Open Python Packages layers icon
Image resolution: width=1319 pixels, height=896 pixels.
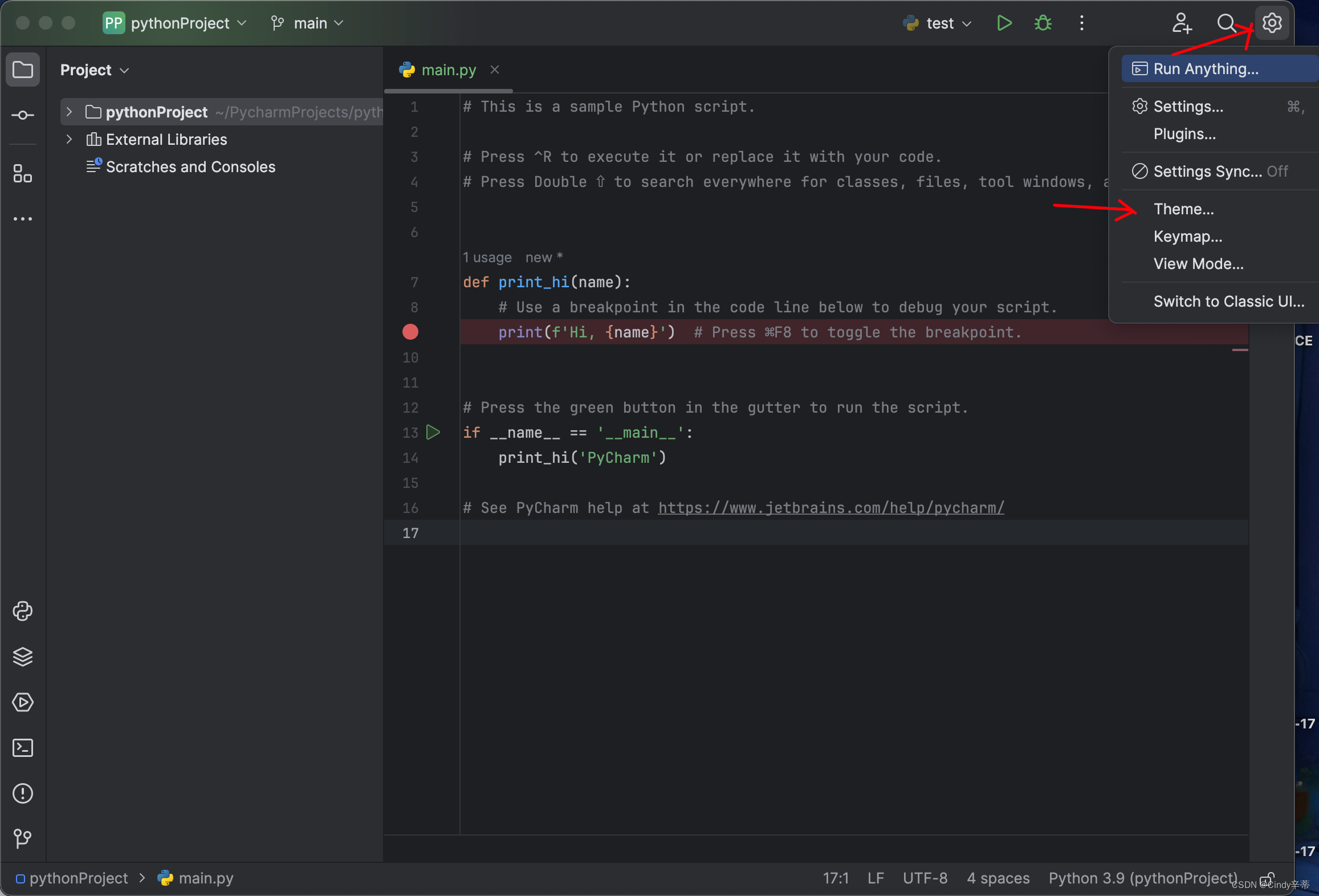(23, 657)
